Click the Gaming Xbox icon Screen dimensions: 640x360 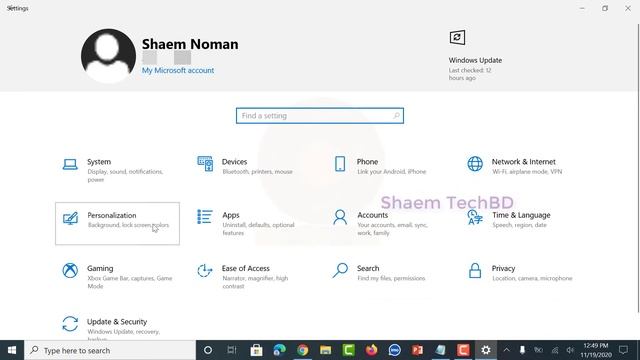[70, 270]
